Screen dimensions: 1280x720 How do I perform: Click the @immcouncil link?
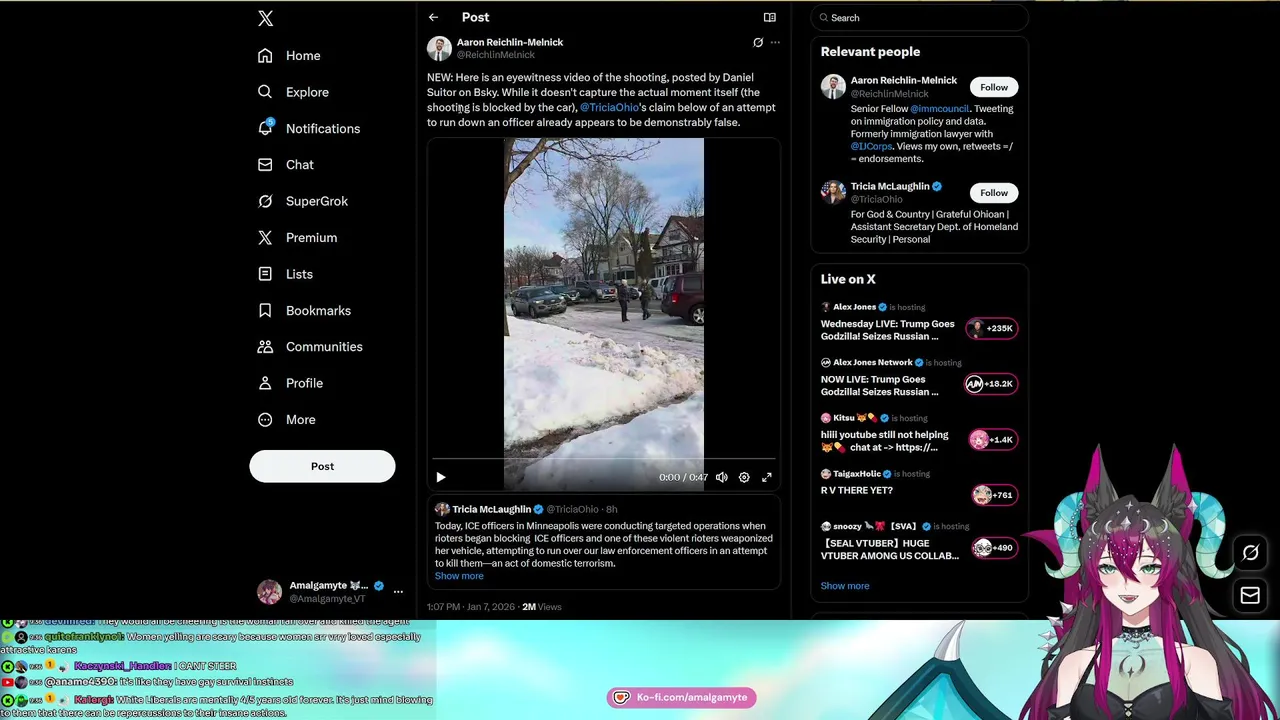point(940,109)
